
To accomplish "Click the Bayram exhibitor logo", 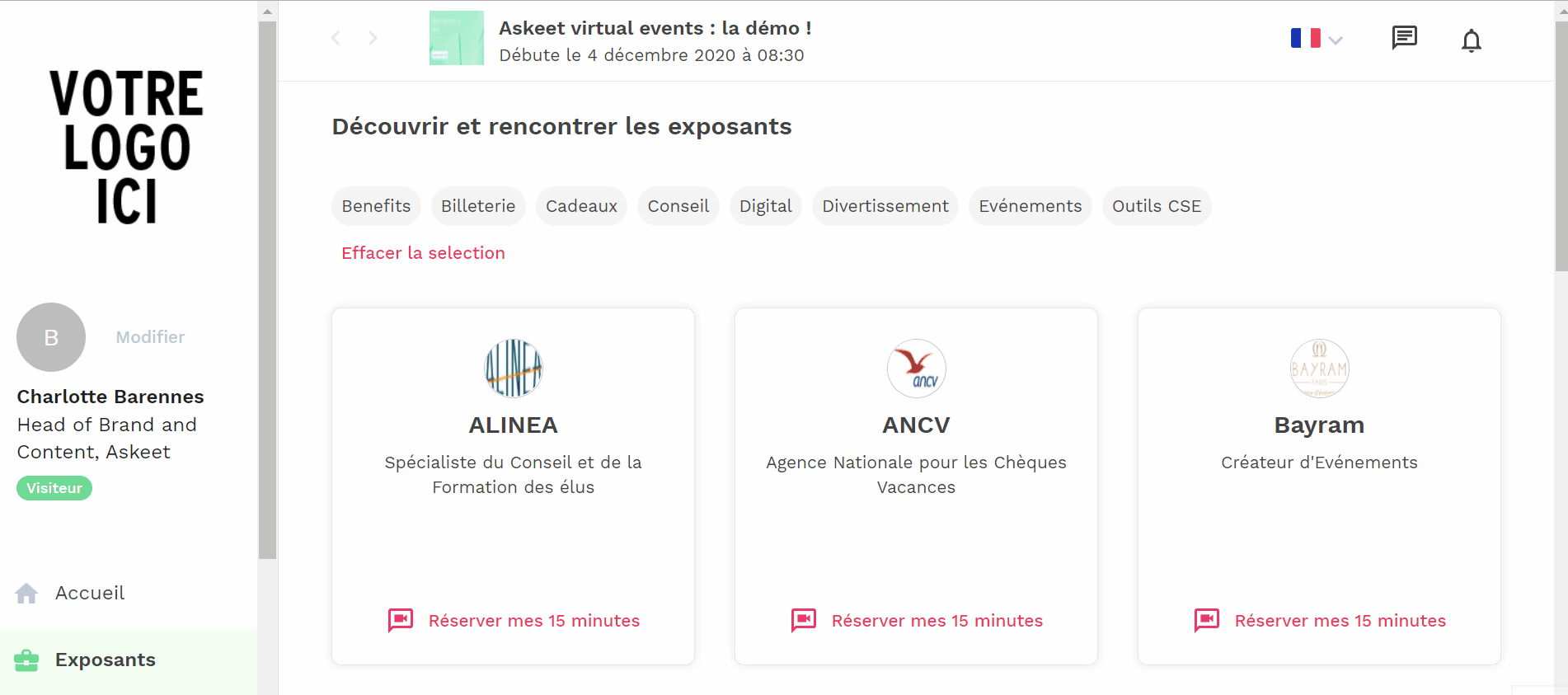I will coord(1319,369).
